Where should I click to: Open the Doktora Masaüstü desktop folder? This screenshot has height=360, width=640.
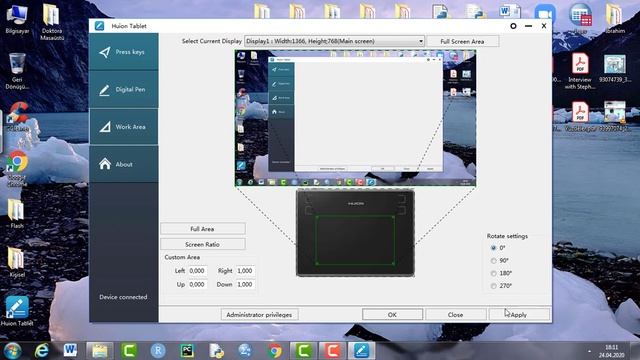pyautogui.click(x=52, y=21)
